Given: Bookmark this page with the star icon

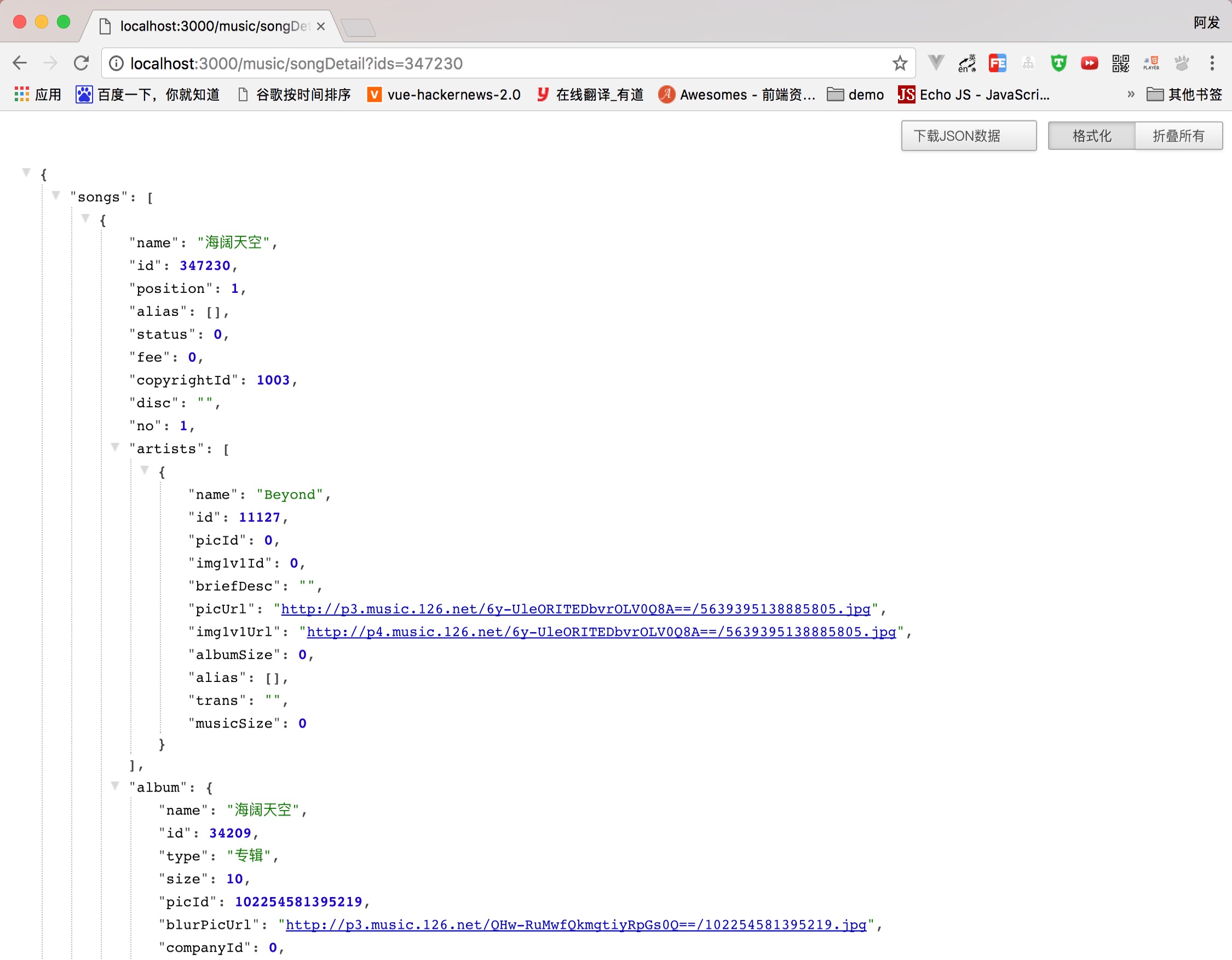Looking at the screenshot, I should point(900,63).
